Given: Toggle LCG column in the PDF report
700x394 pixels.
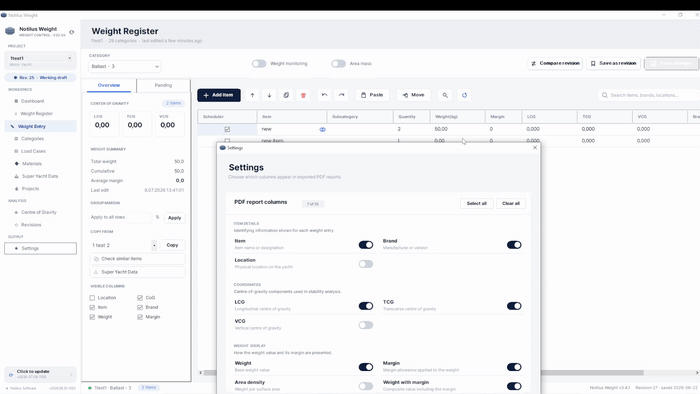Looking at the screenshot, I should (x=366, y=306).
